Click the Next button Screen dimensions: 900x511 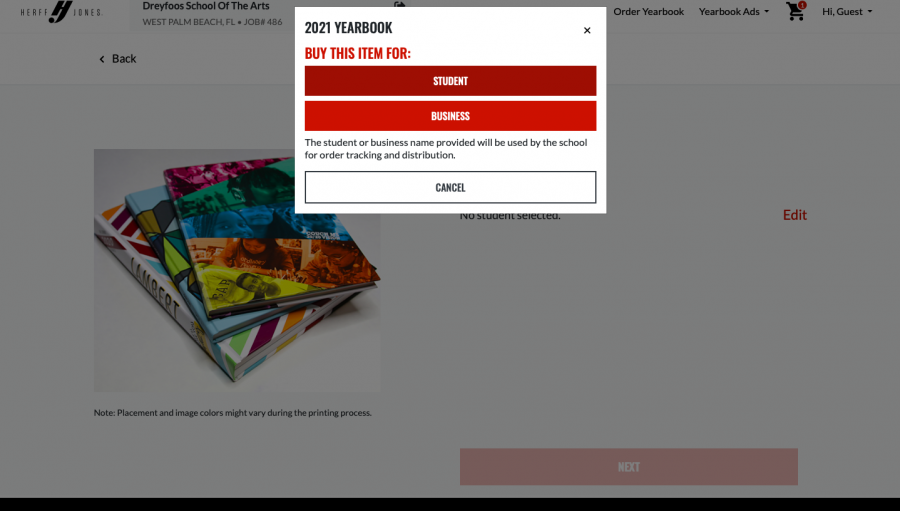point(629,467)
